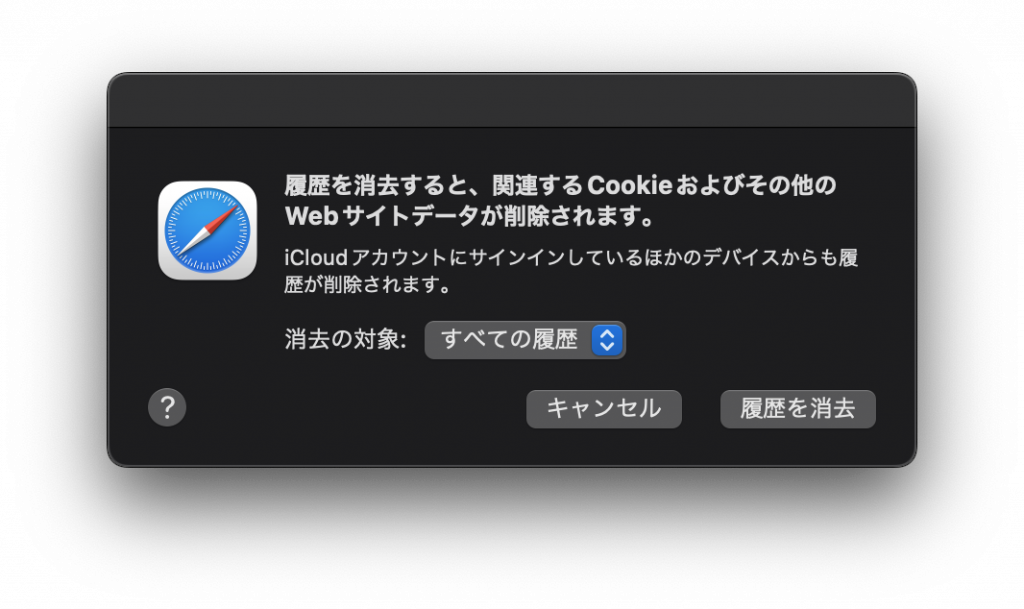Viewport: 1024px width, 609px height.
Task: Click the downward chevron in the blue popup indicator
Action: click(607, 347)
